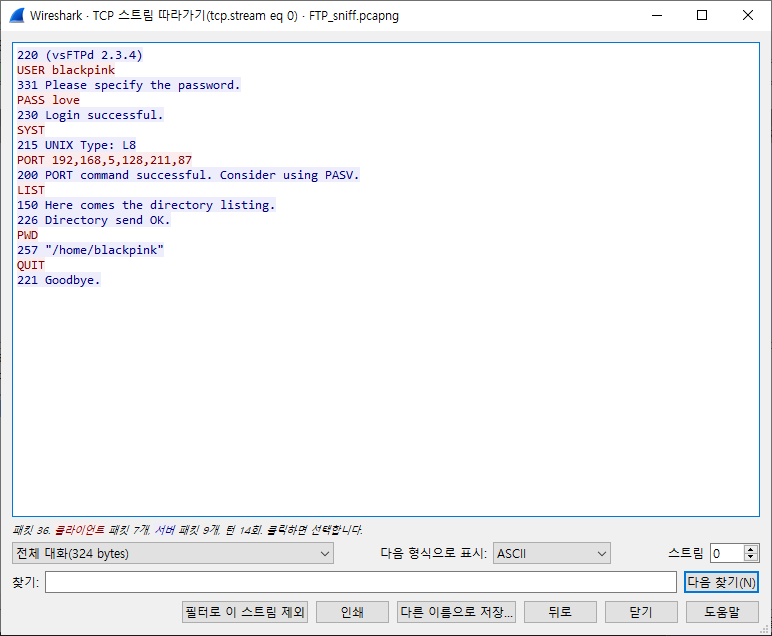
Task: Click the stream number input field
Action: (727, 553)
